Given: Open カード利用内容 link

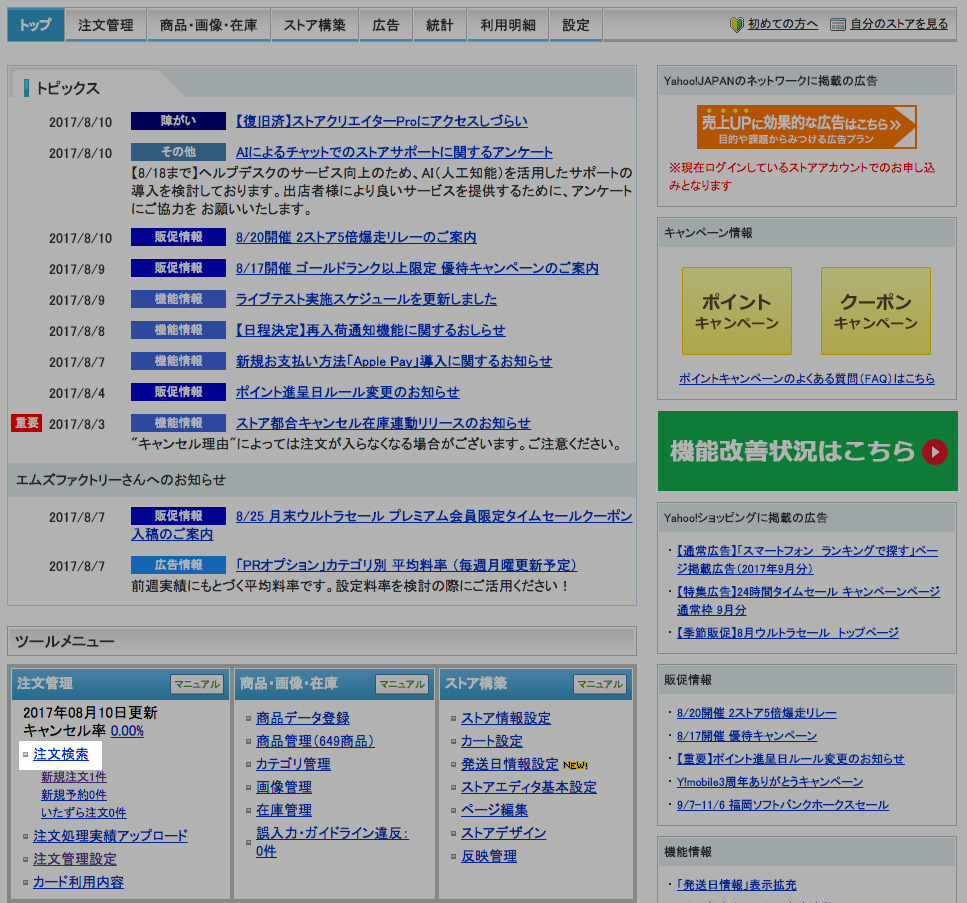Looking at the screenshot, I should coord(78,882).
